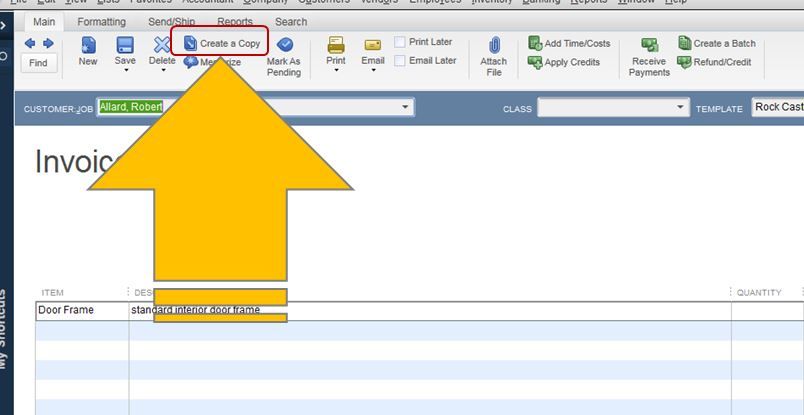Create a New invoice
The height and width of the screenshot is (415, 804).
coord(88,51)
